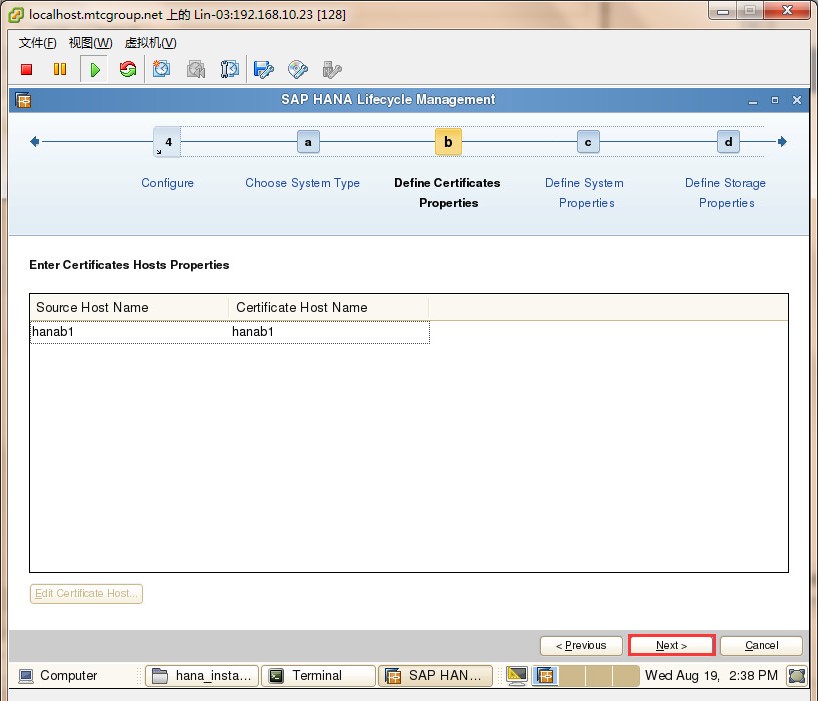
Task: Click the greyed revert to snapshot icon
Action: pos(196,69)
